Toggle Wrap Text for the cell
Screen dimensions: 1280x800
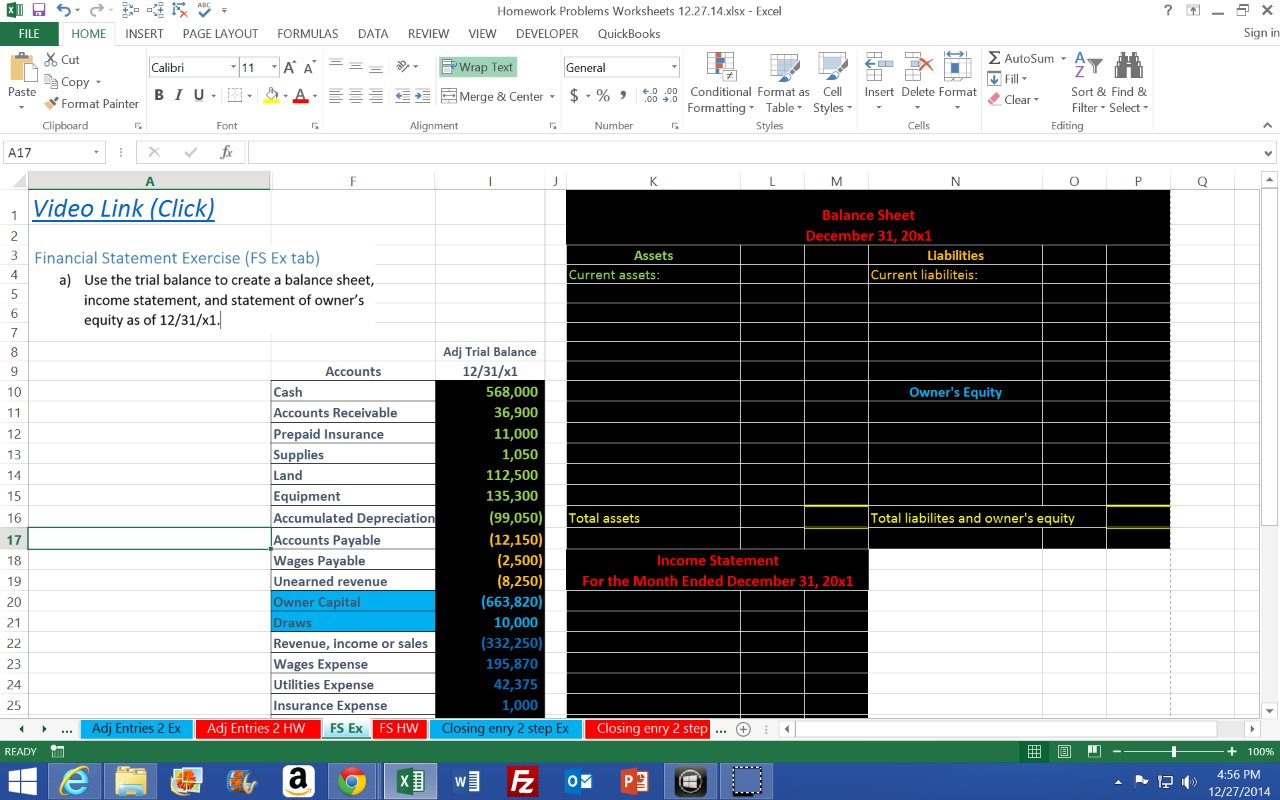click(477, 67)
